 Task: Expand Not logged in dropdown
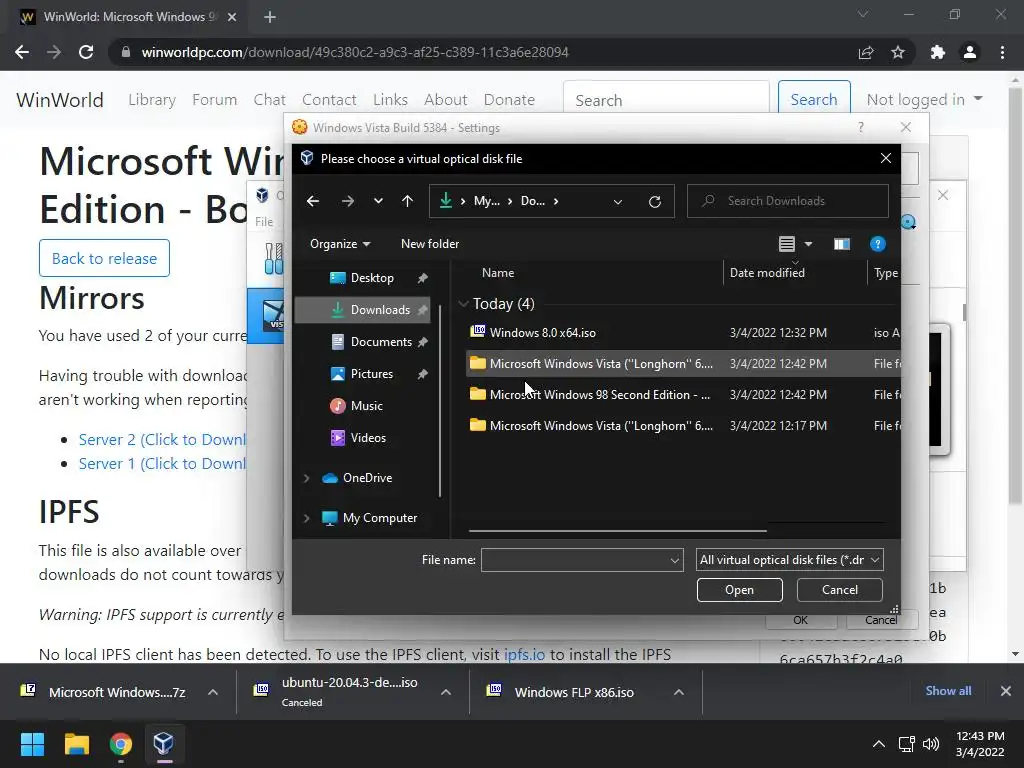925,99
